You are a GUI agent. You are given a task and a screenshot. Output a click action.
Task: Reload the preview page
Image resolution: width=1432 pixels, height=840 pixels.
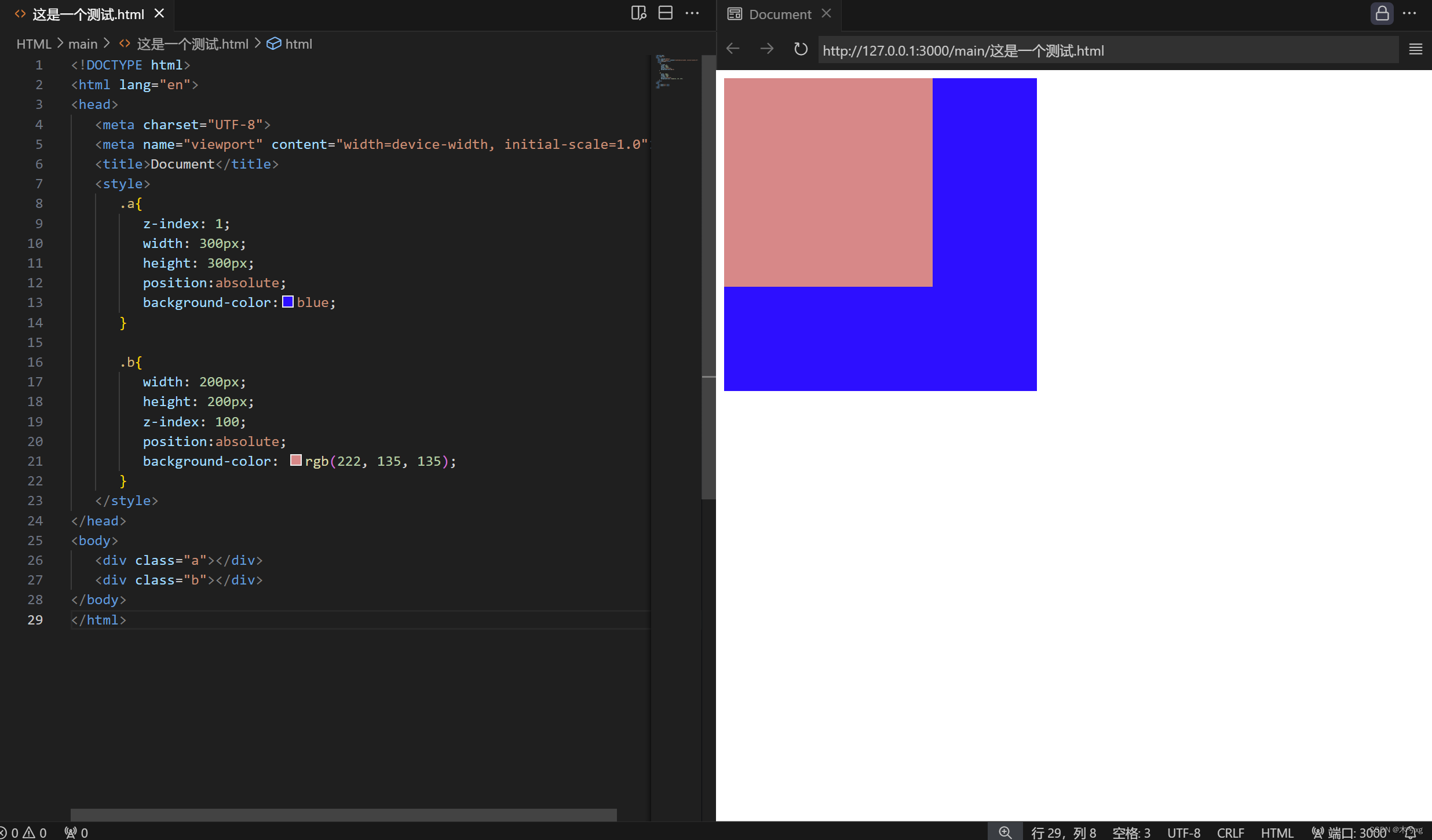tap(801, 49)
